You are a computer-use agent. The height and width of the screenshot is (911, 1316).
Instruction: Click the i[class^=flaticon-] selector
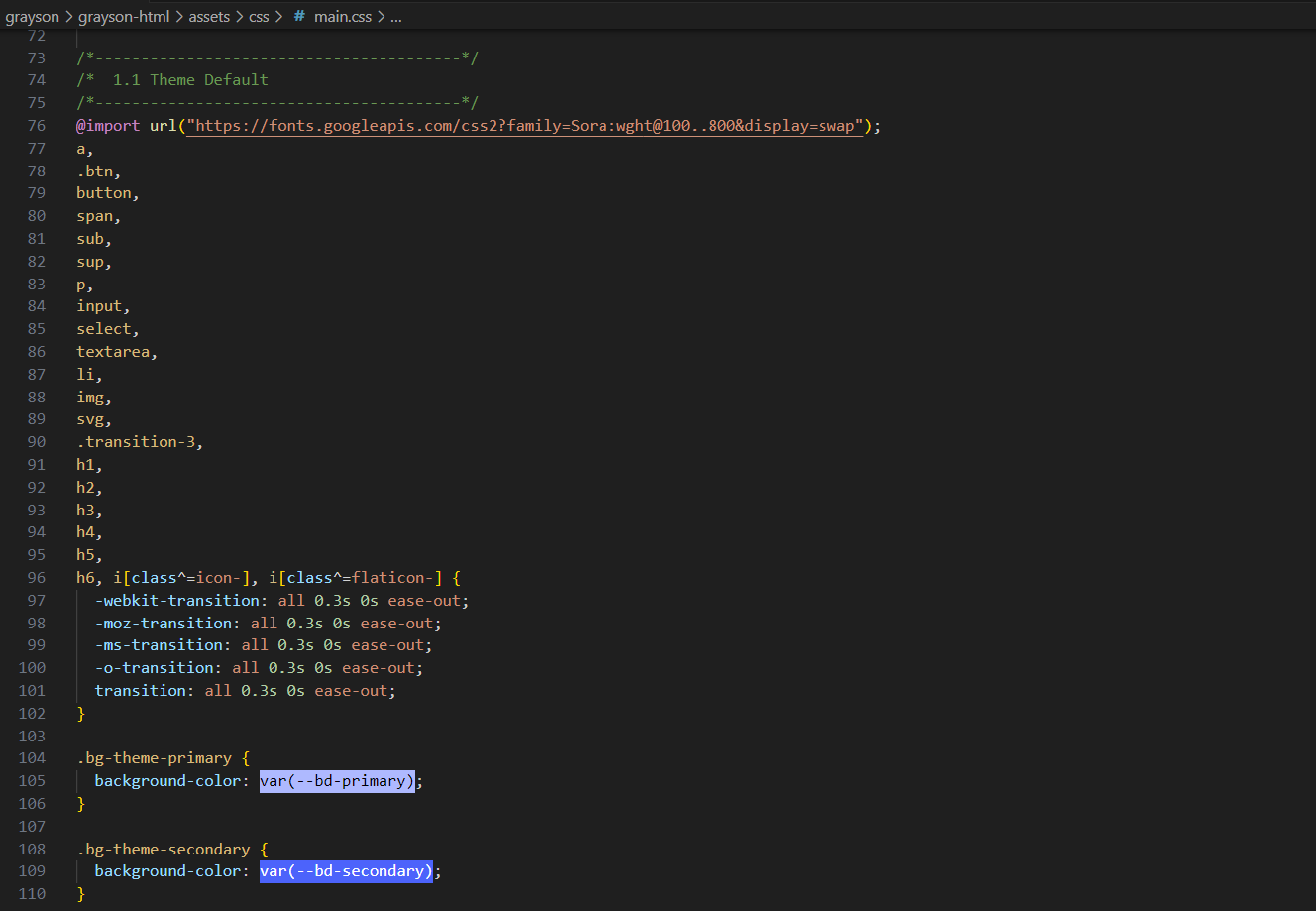click(356, 578)
